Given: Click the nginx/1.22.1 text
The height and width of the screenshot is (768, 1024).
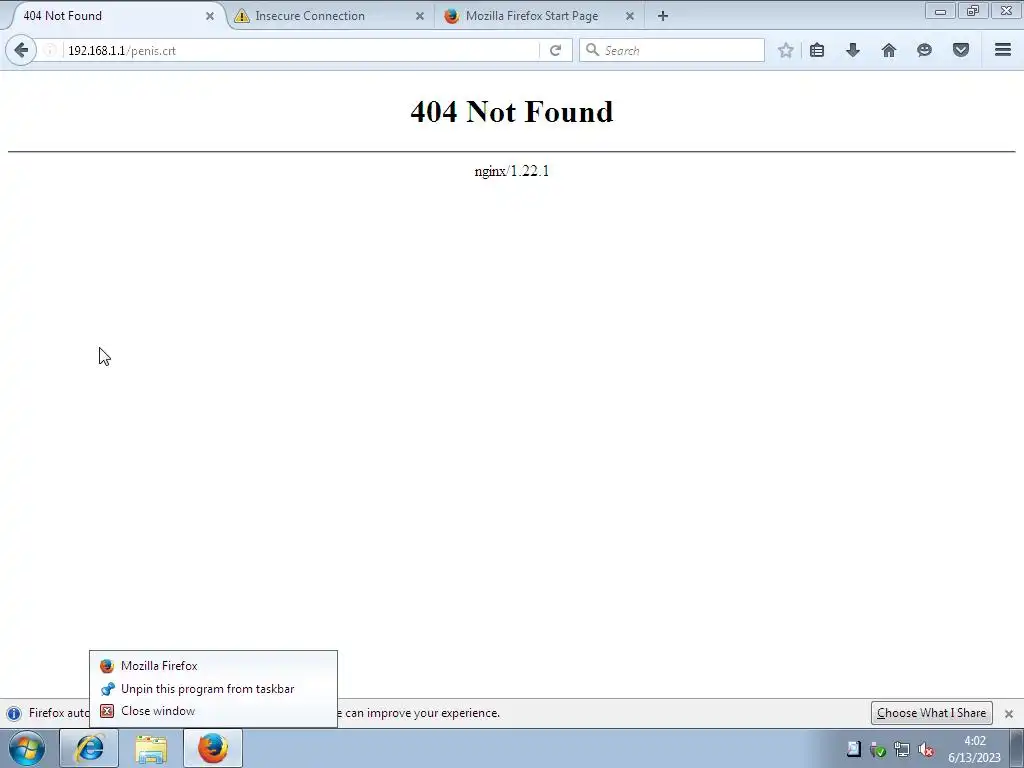Looking at the screenshot, I should click(512, 171).
